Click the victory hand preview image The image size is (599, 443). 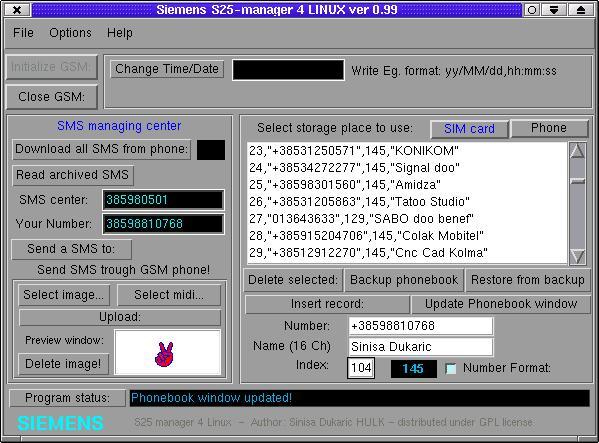pyautogui.click(x=164, y=354)
